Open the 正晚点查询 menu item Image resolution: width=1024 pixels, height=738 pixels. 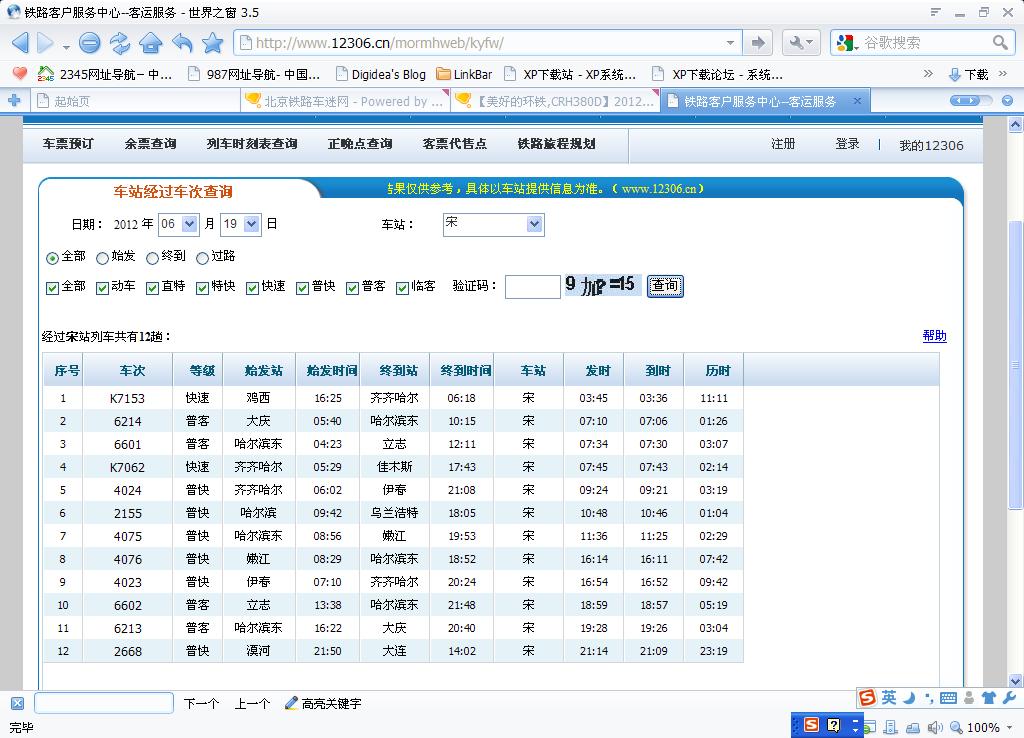tap(360, 144)
